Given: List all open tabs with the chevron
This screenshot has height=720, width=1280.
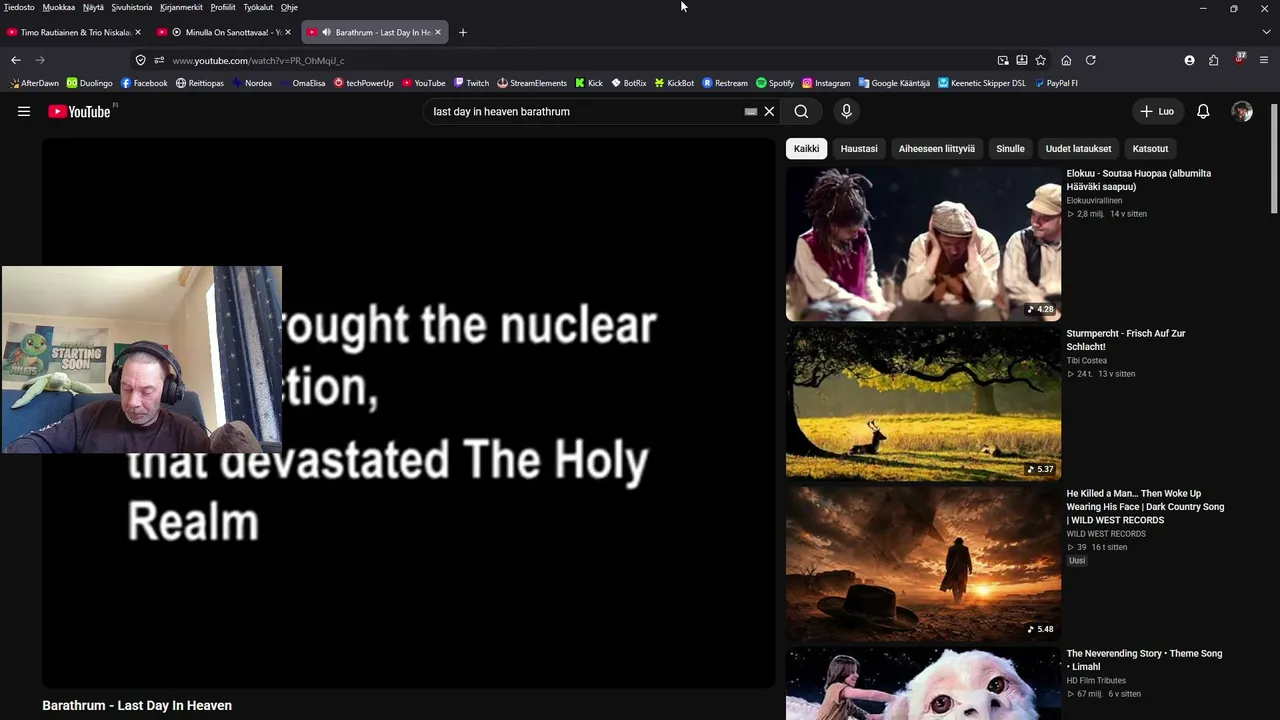Looking at the screenshot, I should click(1266, 32).
